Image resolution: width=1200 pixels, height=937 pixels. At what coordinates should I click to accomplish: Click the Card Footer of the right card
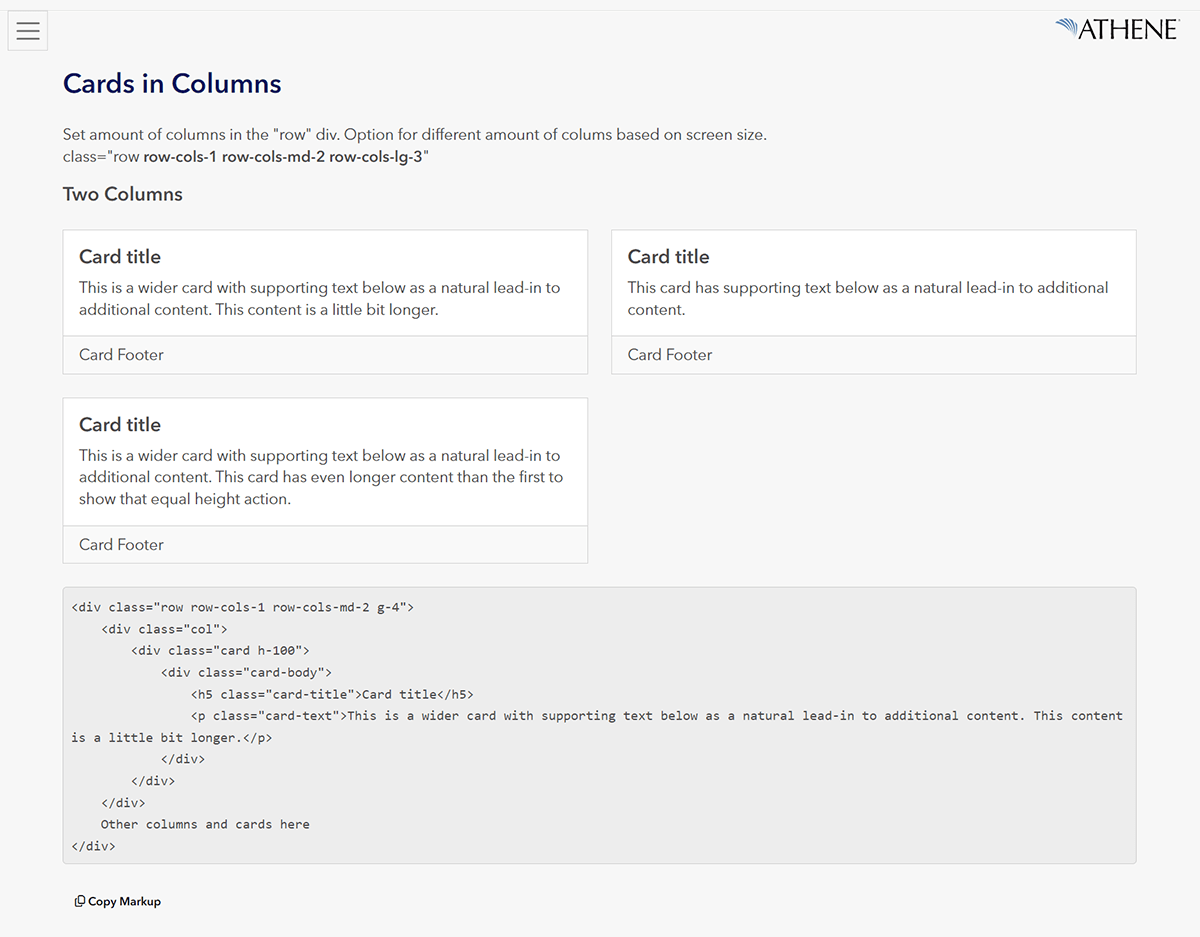click(x=669, y=354)
